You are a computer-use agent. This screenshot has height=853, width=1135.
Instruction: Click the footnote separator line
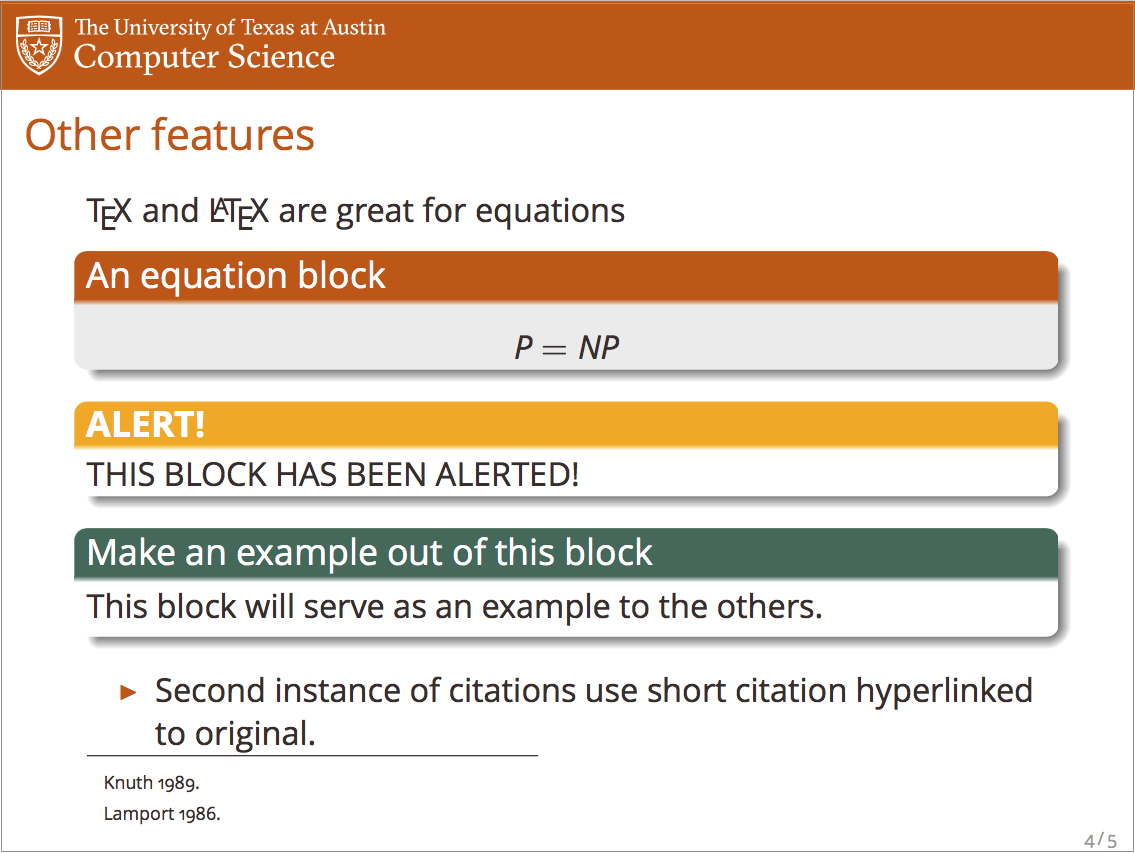(x=312, y=756)
